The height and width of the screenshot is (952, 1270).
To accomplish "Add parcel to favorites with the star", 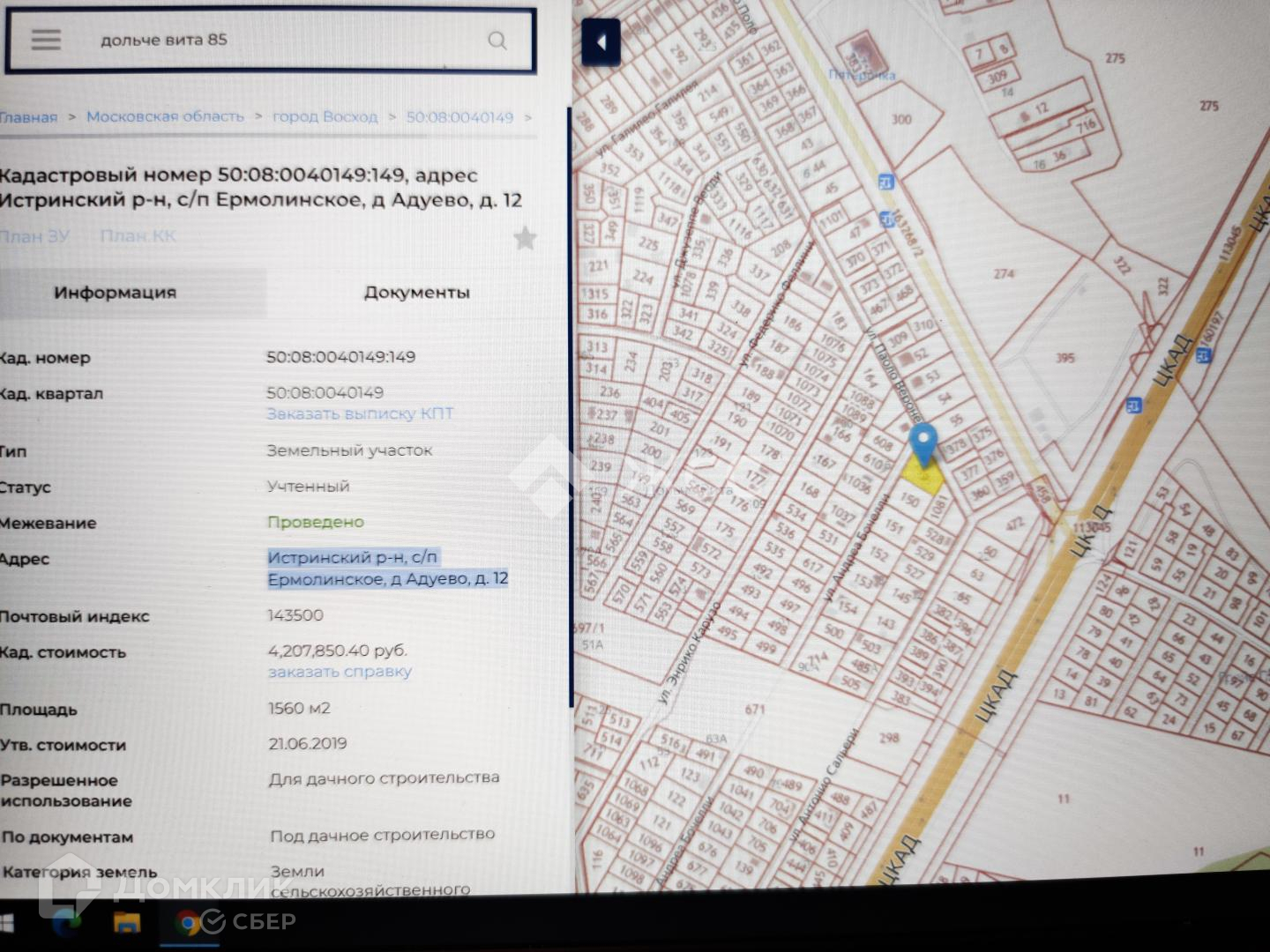I will pyautogui.click(x=525, y=238).
